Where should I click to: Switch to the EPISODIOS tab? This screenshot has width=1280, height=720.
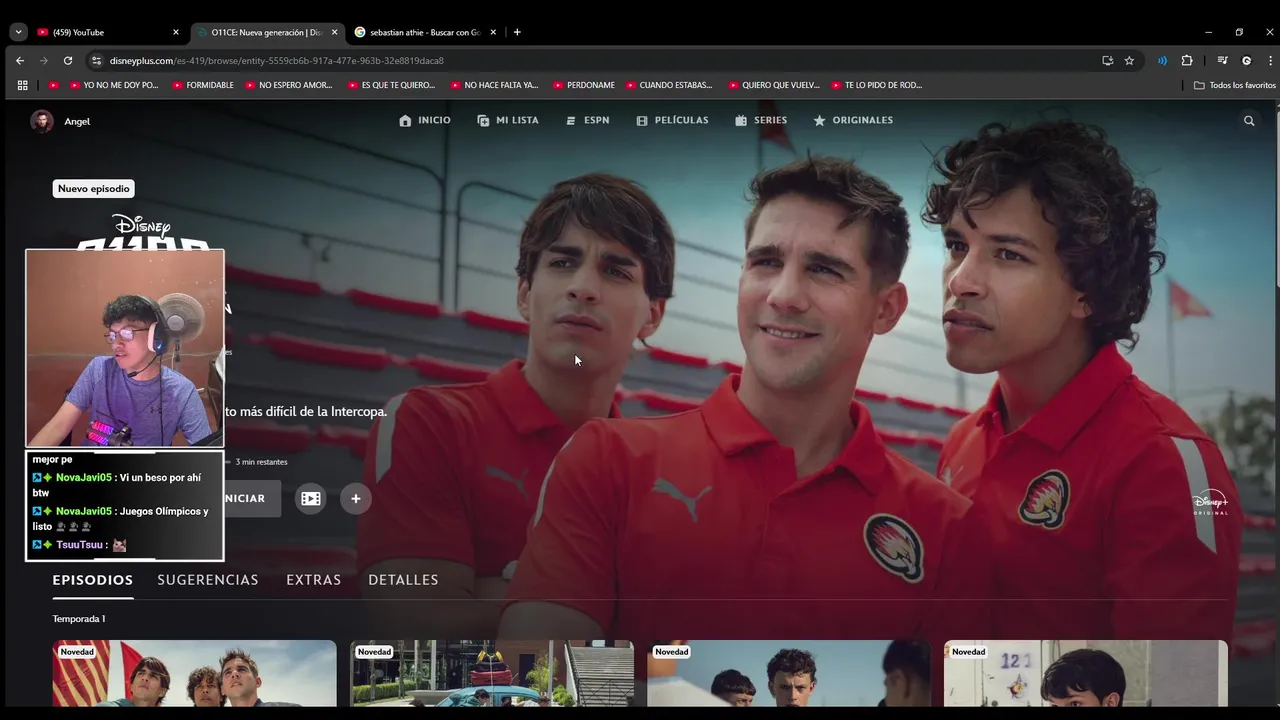[x=93, y=580]
